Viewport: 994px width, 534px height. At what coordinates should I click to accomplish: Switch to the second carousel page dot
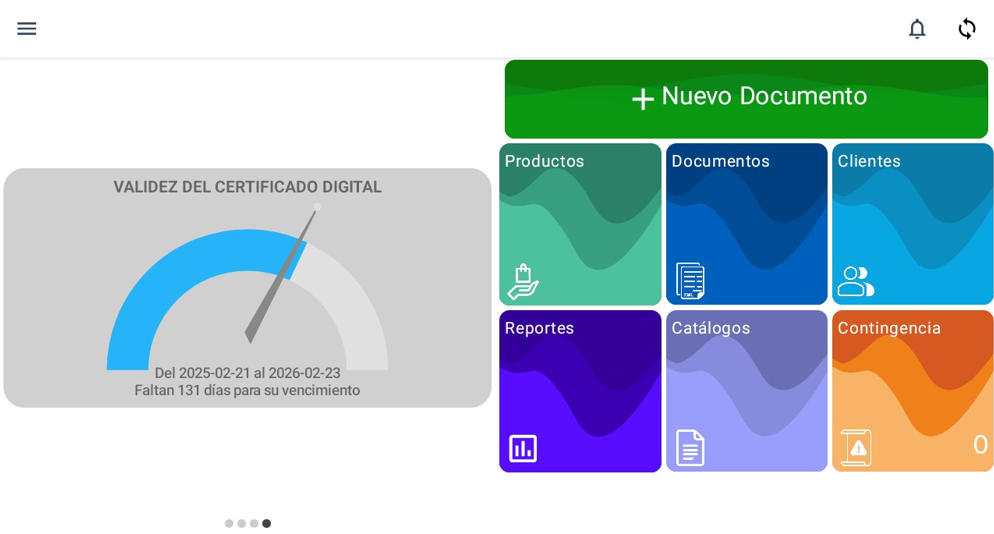pyautogui.click(x=241, y=524)
